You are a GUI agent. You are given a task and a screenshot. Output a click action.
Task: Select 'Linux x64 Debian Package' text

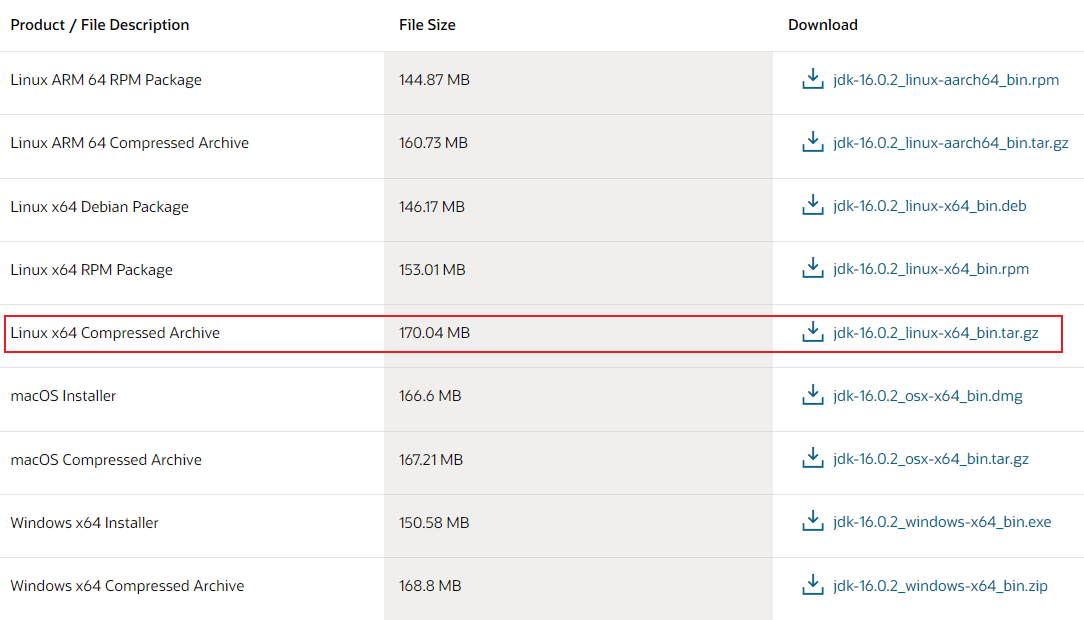tap(100, 207)
